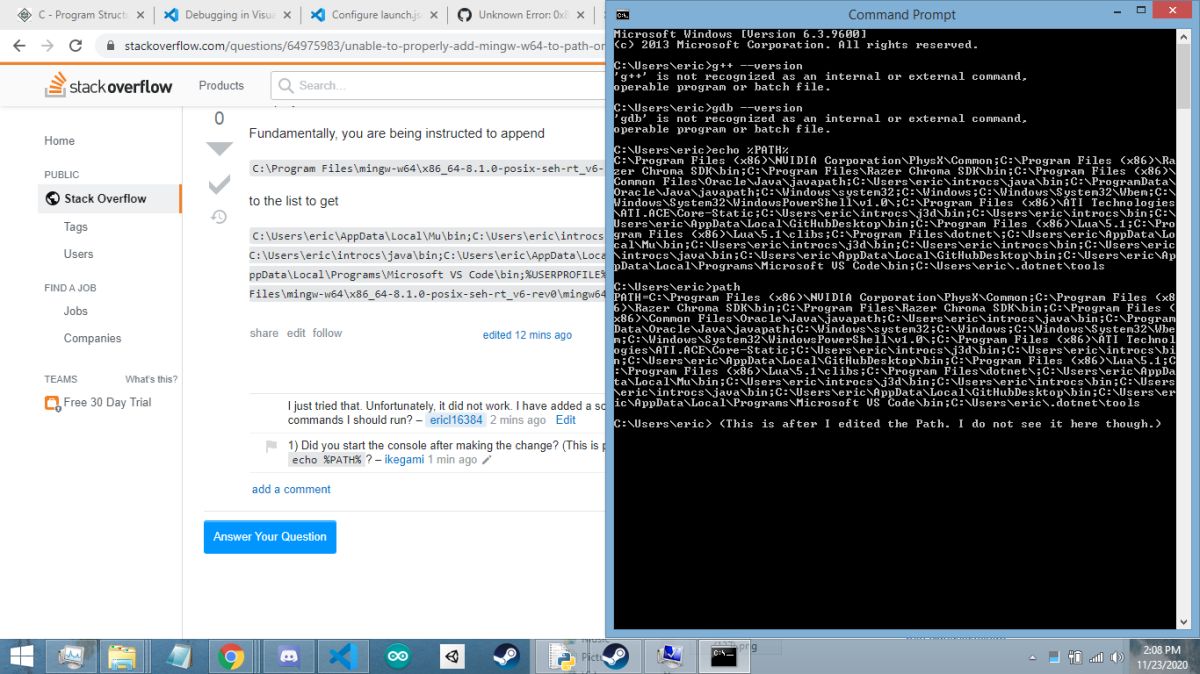Viewport: 1200px width, 674px height.
Task: Click the answer vote count 0
Action: tap(219, 119)
